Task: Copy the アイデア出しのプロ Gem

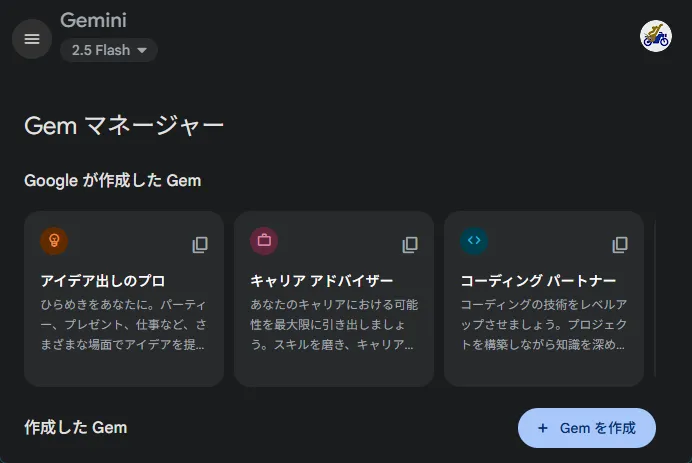Action: click(x=200, y=245)
